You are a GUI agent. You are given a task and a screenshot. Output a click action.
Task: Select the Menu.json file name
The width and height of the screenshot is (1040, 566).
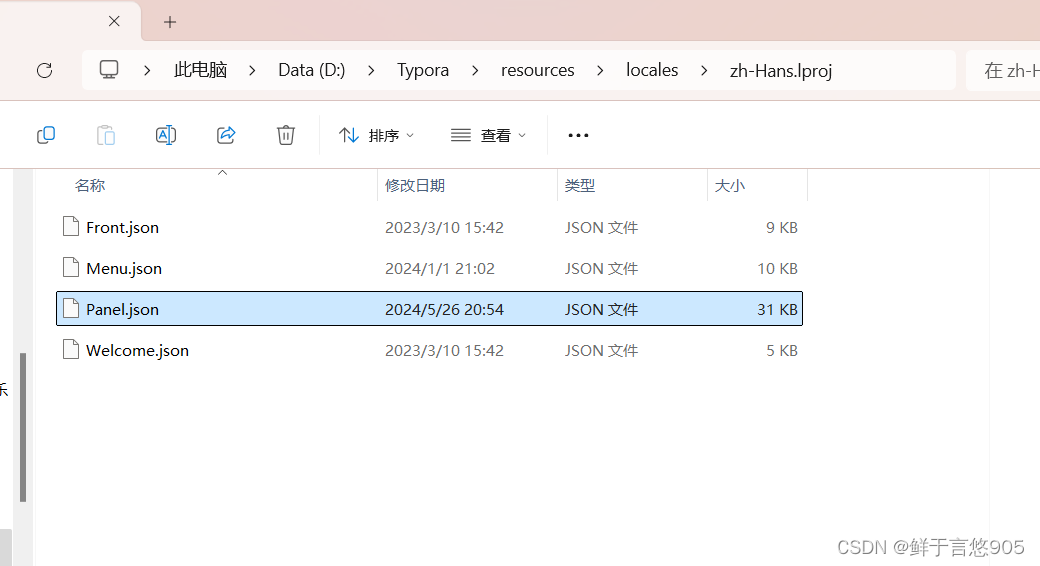[x=124, y=269]
